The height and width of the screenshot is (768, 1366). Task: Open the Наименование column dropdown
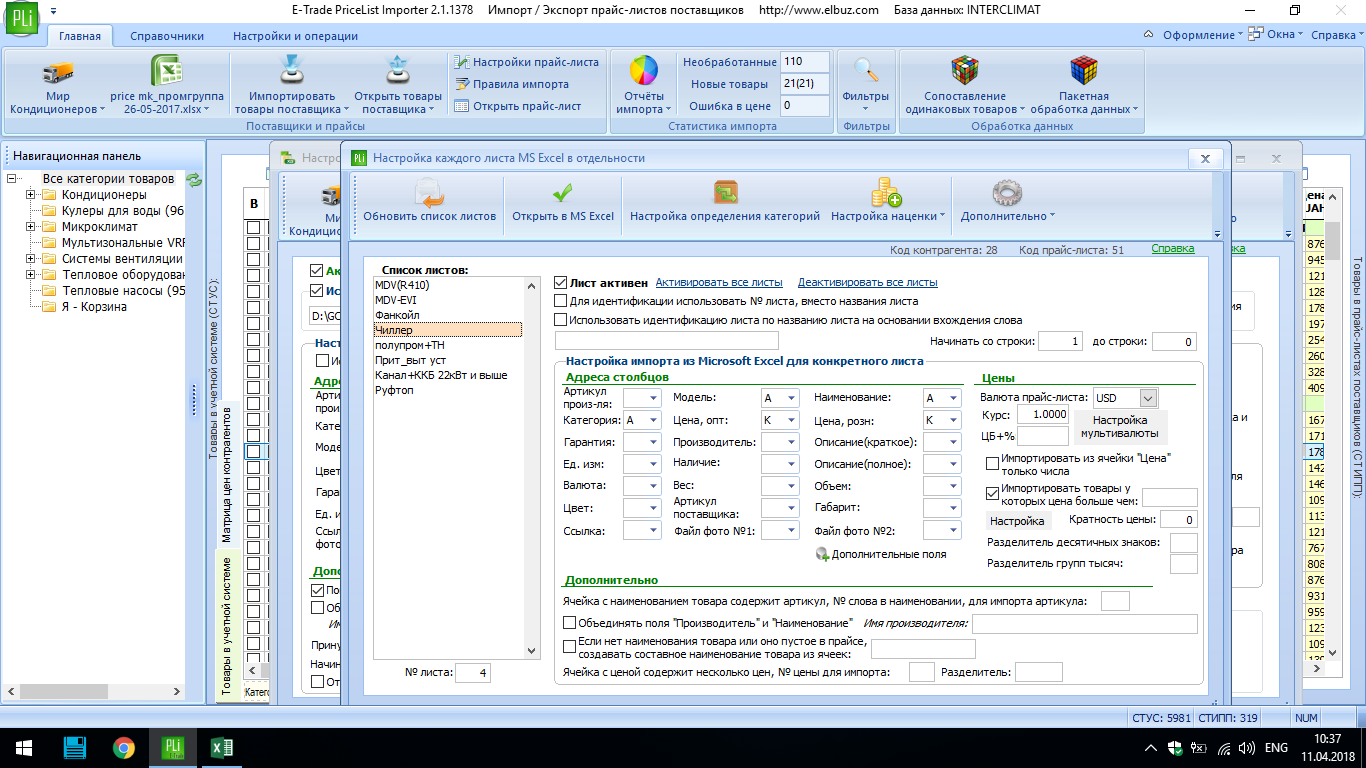(952, 398)
